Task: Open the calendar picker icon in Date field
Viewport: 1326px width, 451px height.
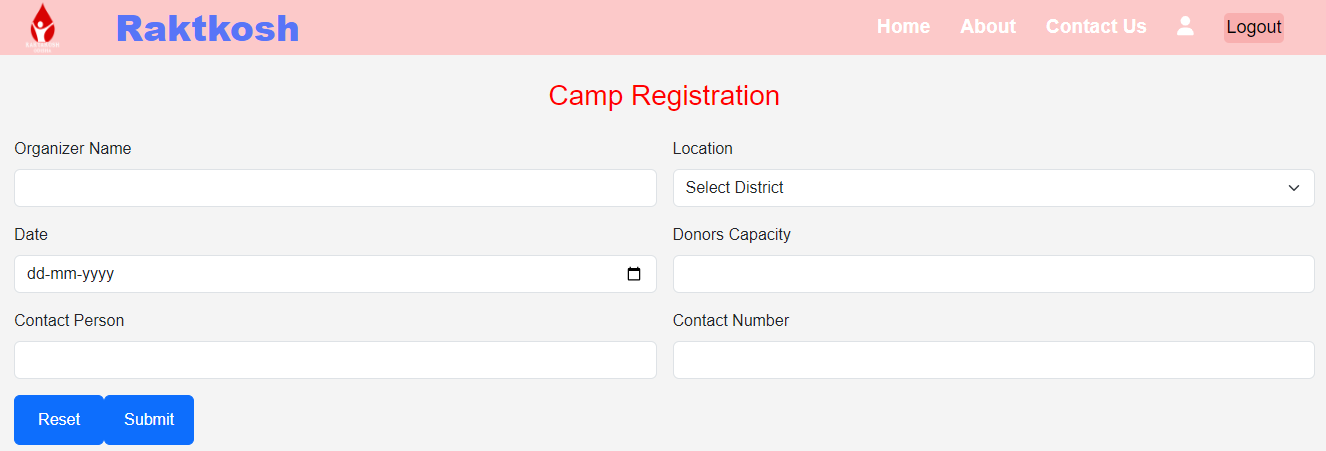Action: [x=634, y=274]
